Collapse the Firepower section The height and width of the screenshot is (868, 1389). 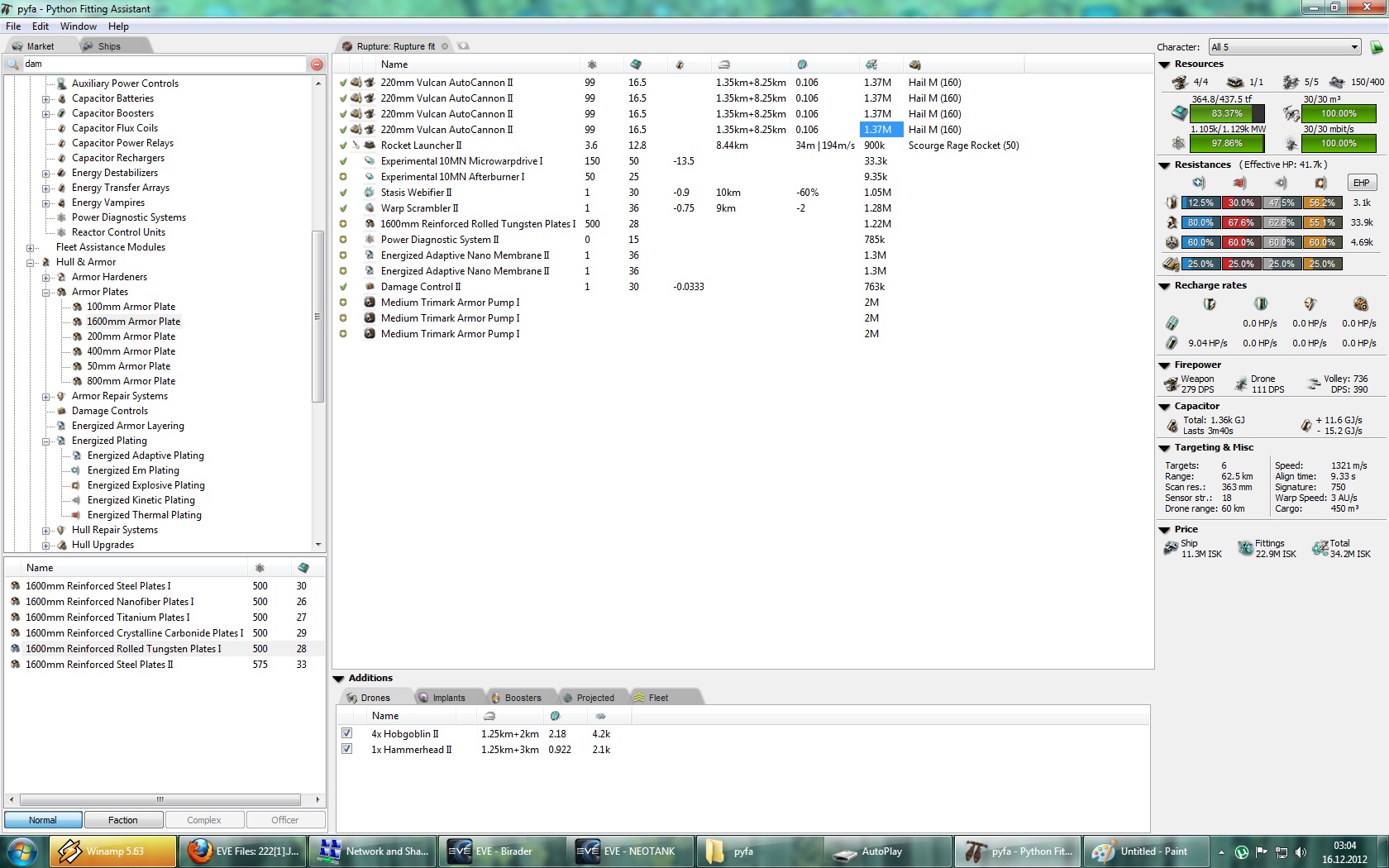click(1165, 365)
